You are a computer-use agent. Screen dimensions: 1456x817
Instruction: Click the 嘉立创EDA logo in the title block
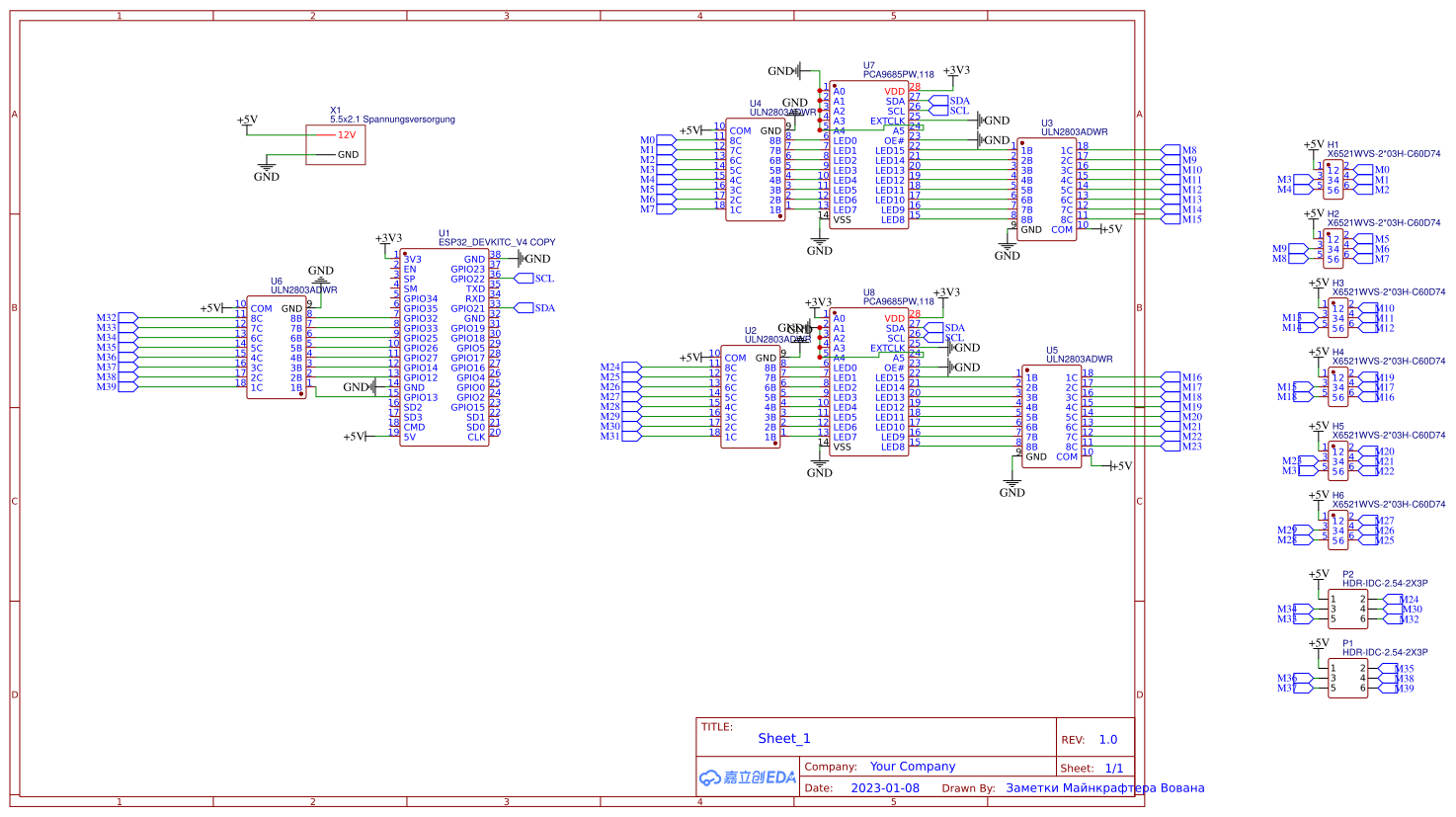click(746, 777)
